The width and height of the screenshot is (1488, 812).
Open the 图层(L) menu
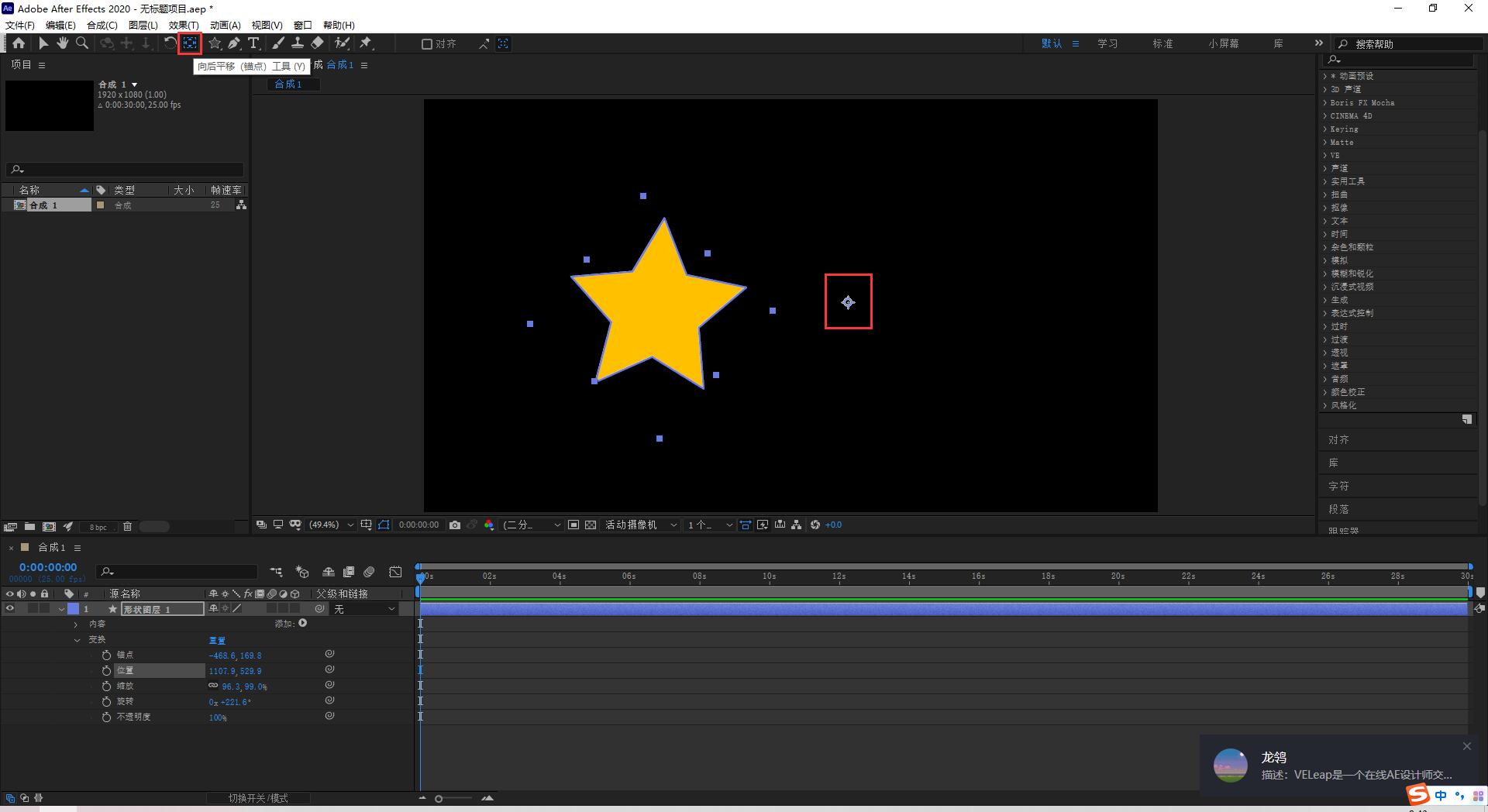pyautogui.click(x=143, y=25)
